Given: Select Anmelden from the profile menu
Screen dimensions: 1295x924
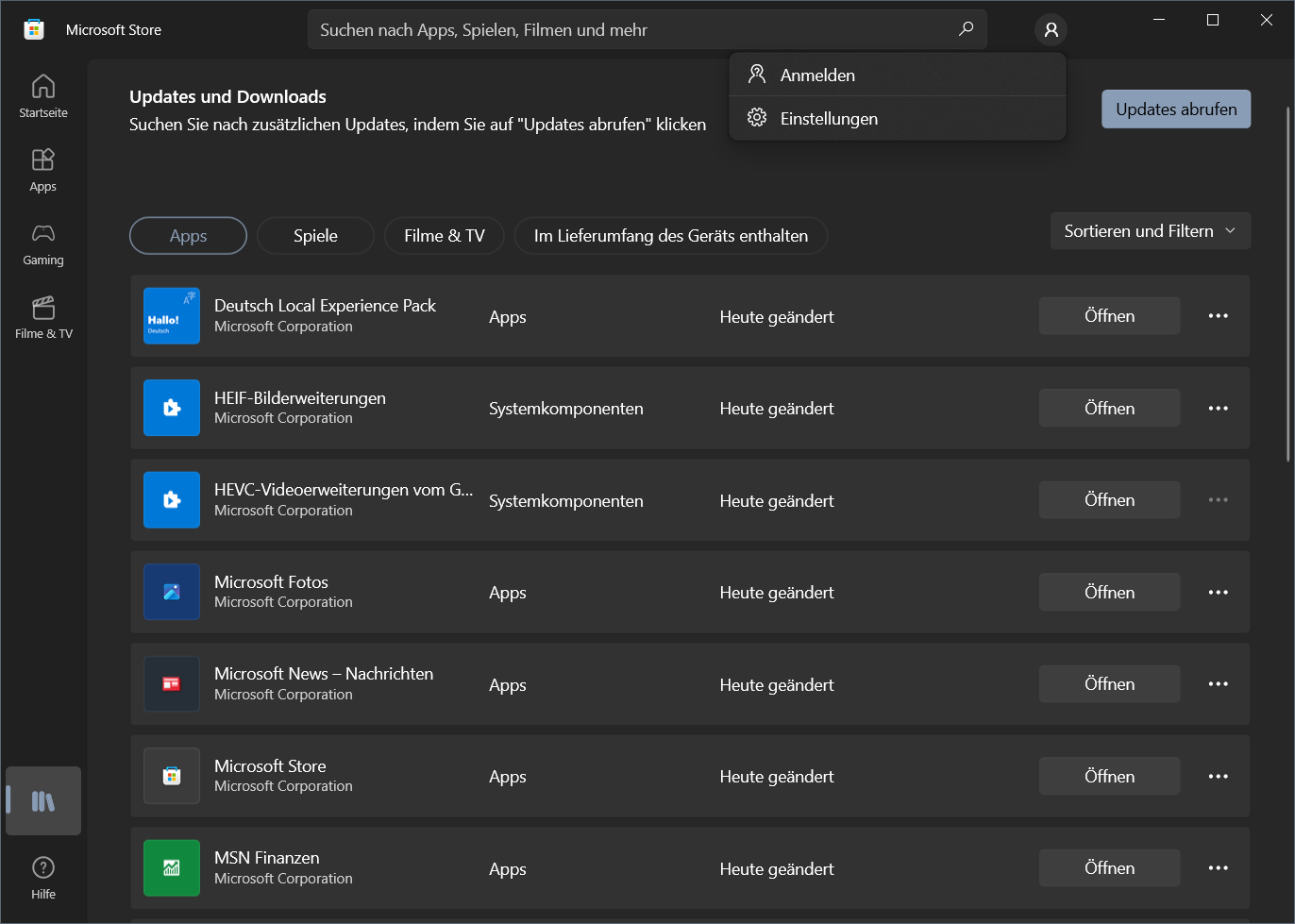Looking at the screenshot, I should [x=817, y=76].
